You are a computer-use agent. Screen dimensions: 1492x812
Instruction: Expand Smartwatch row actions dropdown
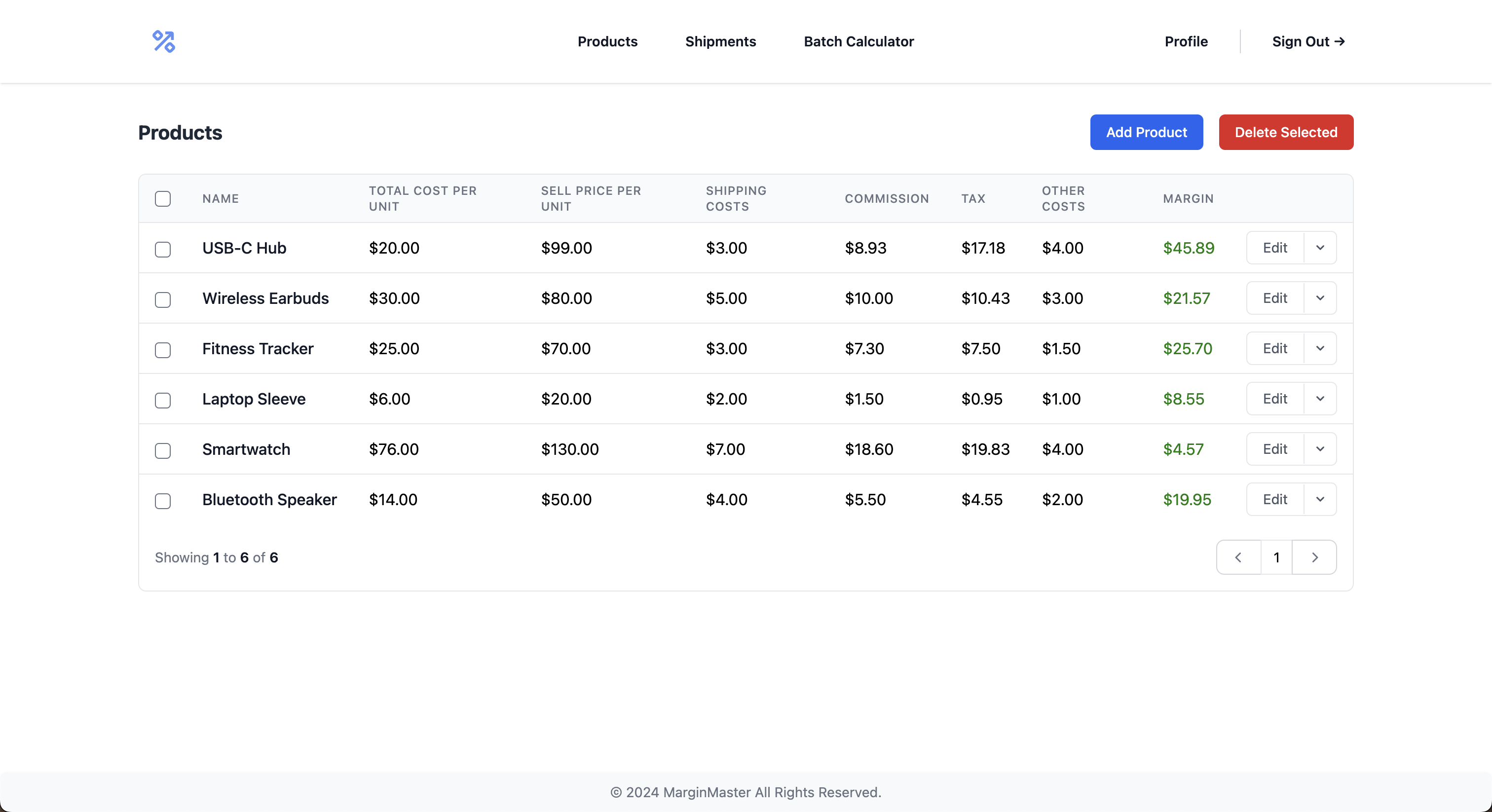coord(1320,449)
